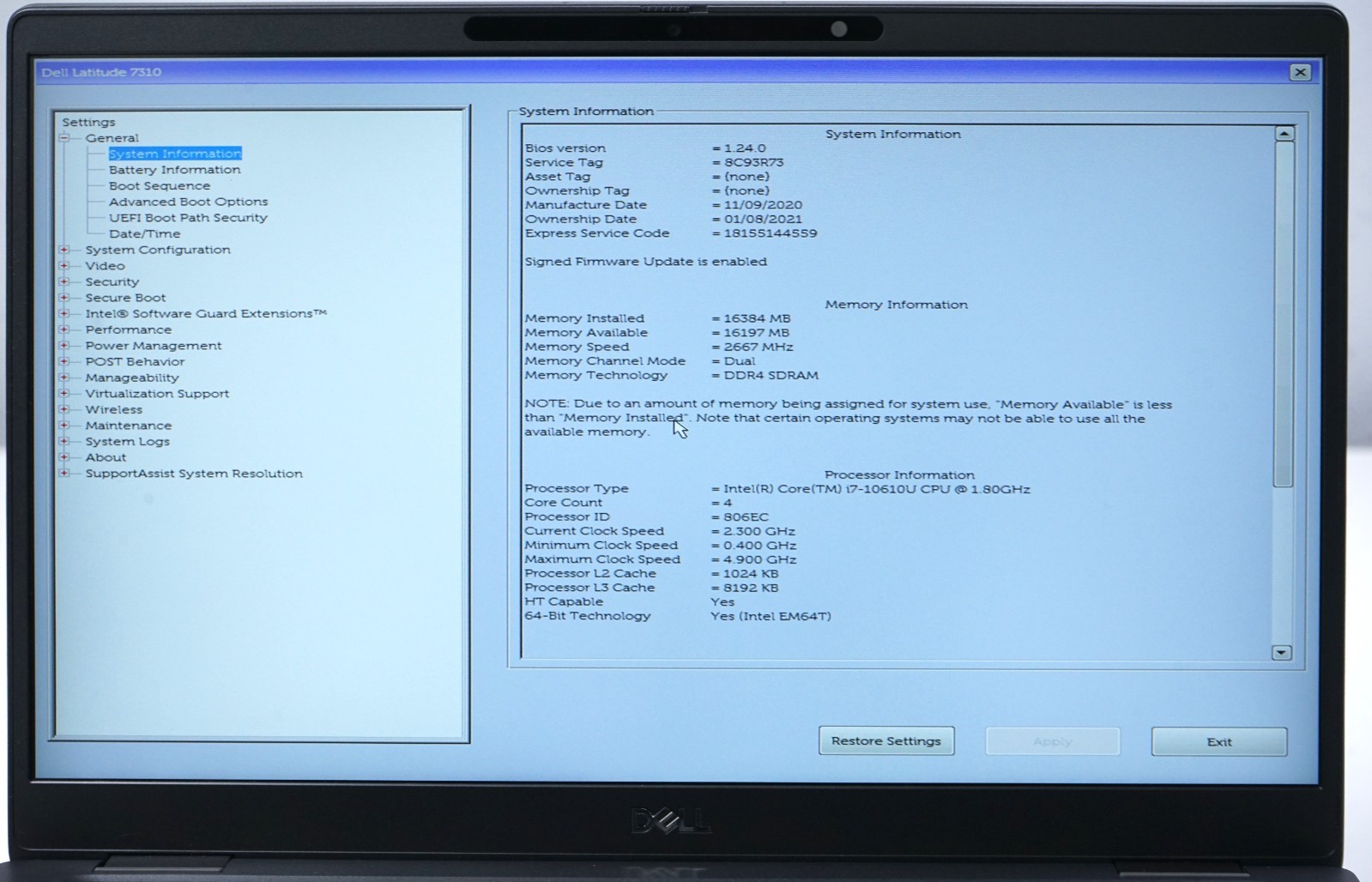Click the Apply button

coord(1053,741)
